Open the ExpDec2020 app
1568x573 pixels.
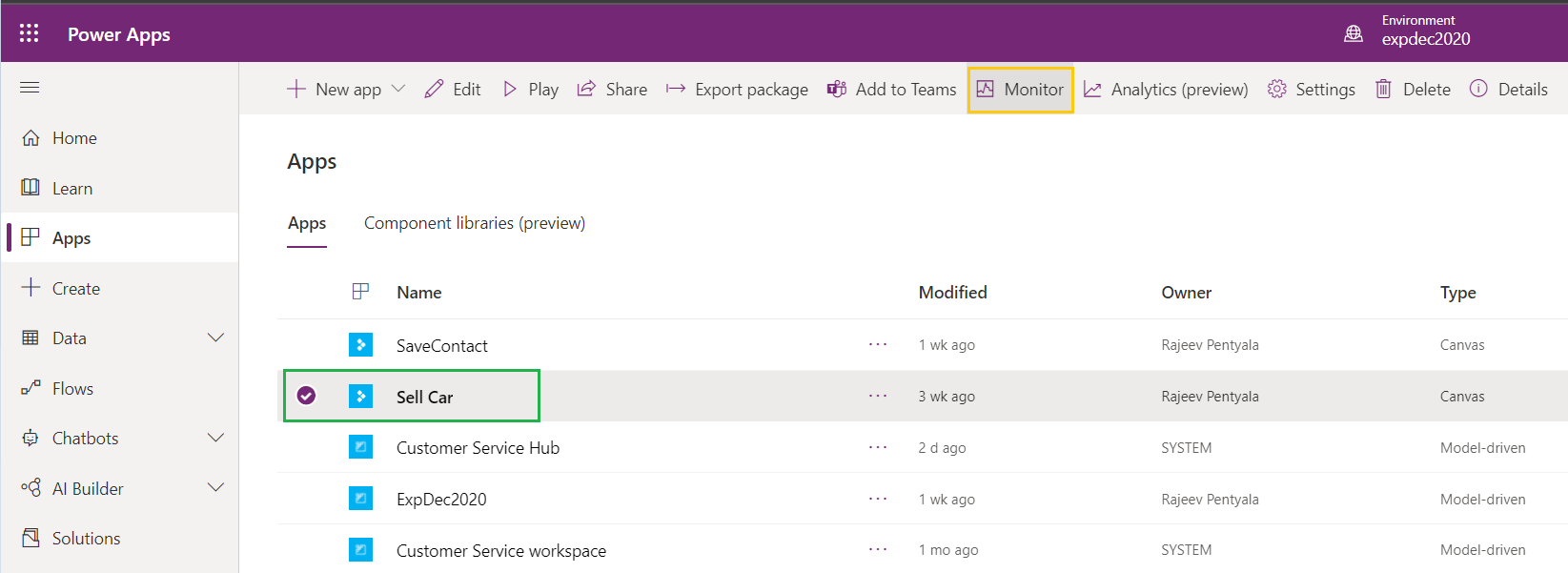coord(441,500)
